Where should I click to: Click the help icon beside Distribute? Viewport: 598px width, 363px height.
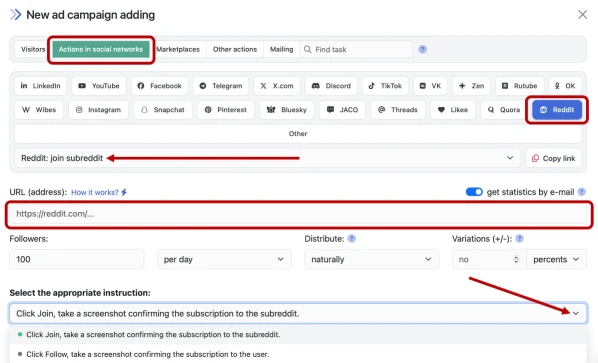(x=352, y=239)
